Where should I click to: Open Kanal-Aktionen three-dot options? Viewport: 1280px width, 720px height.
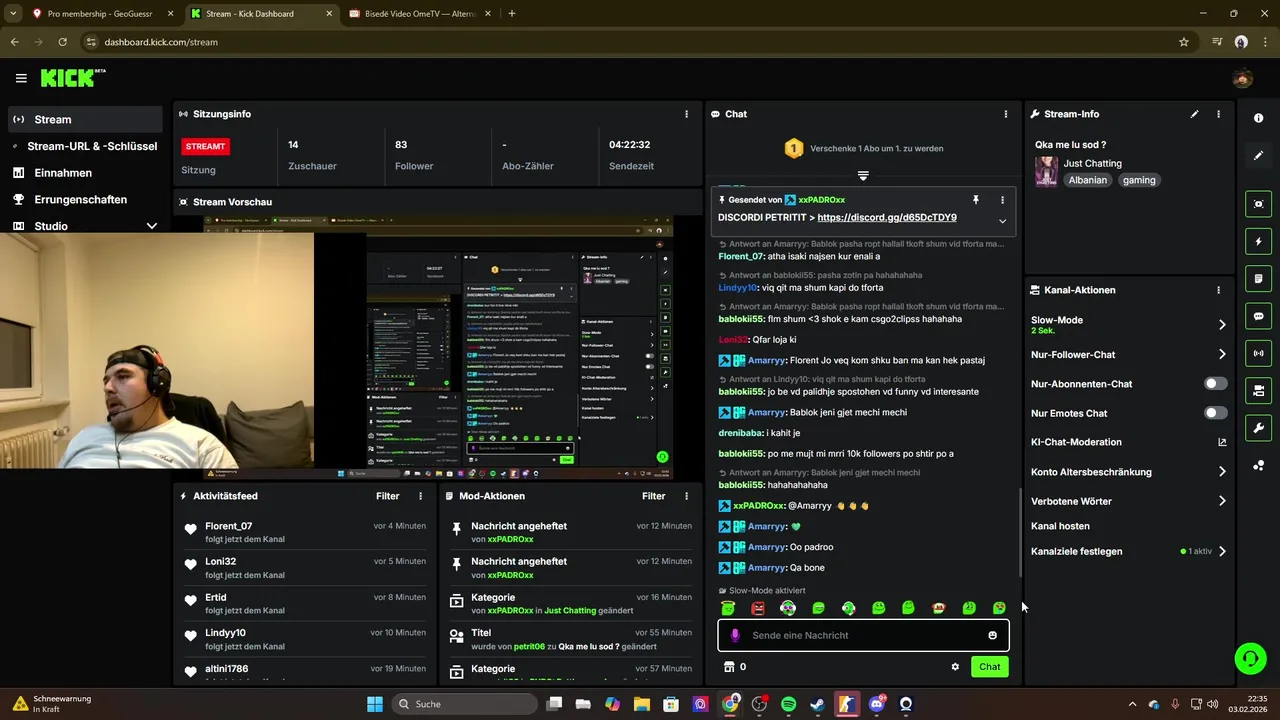pyautogui.click(x=1218, y=290)
